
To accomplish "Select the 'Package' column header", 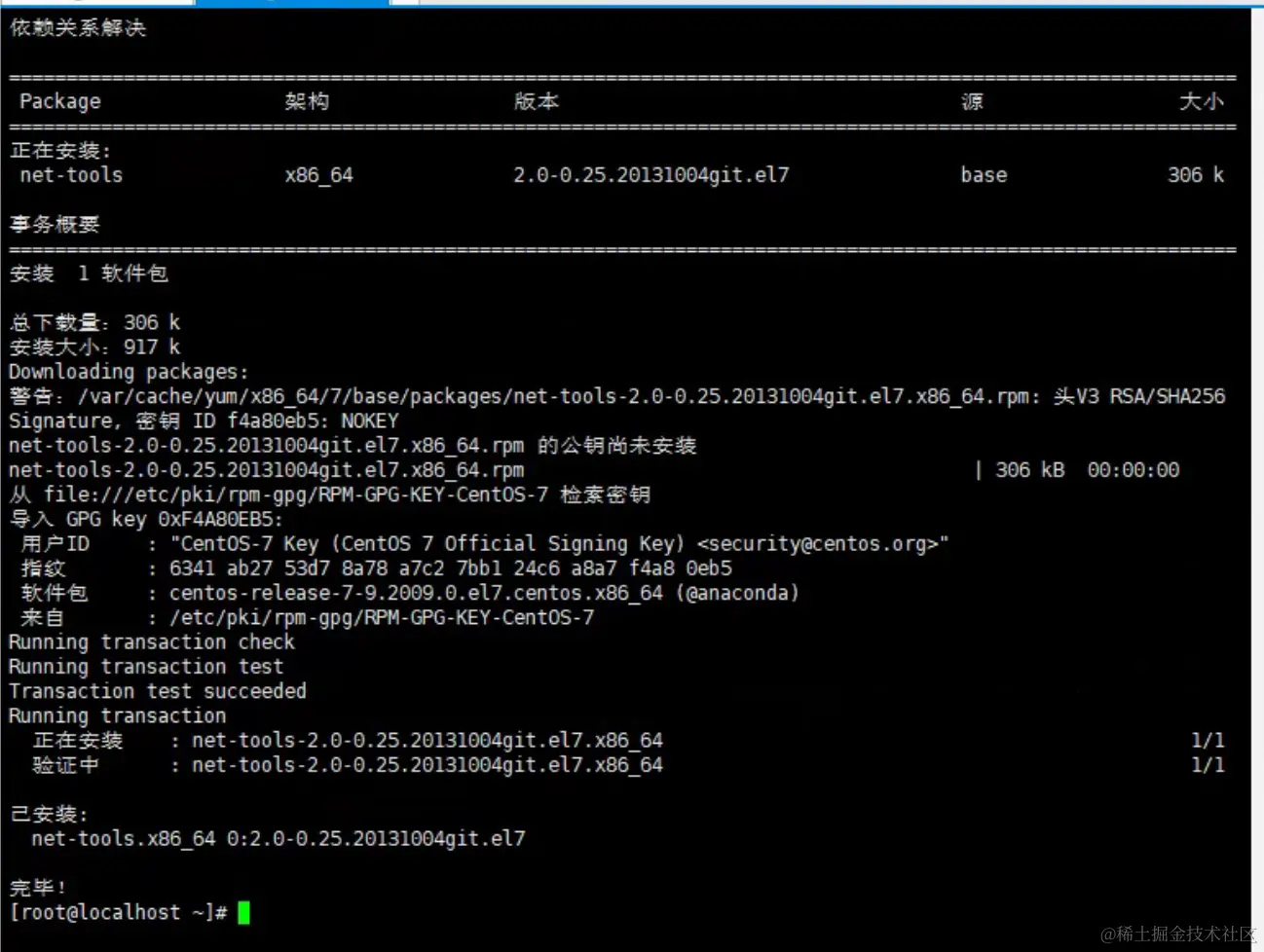I will point(60,101).
